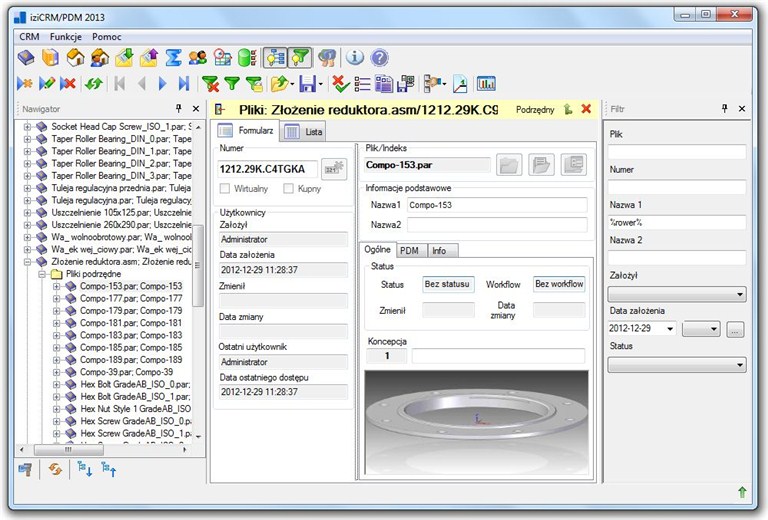Click the Bez statusu button
Image resolution: width=768 pixels, height=520 pixels.
pyautogui.click(x=448, y=284)
